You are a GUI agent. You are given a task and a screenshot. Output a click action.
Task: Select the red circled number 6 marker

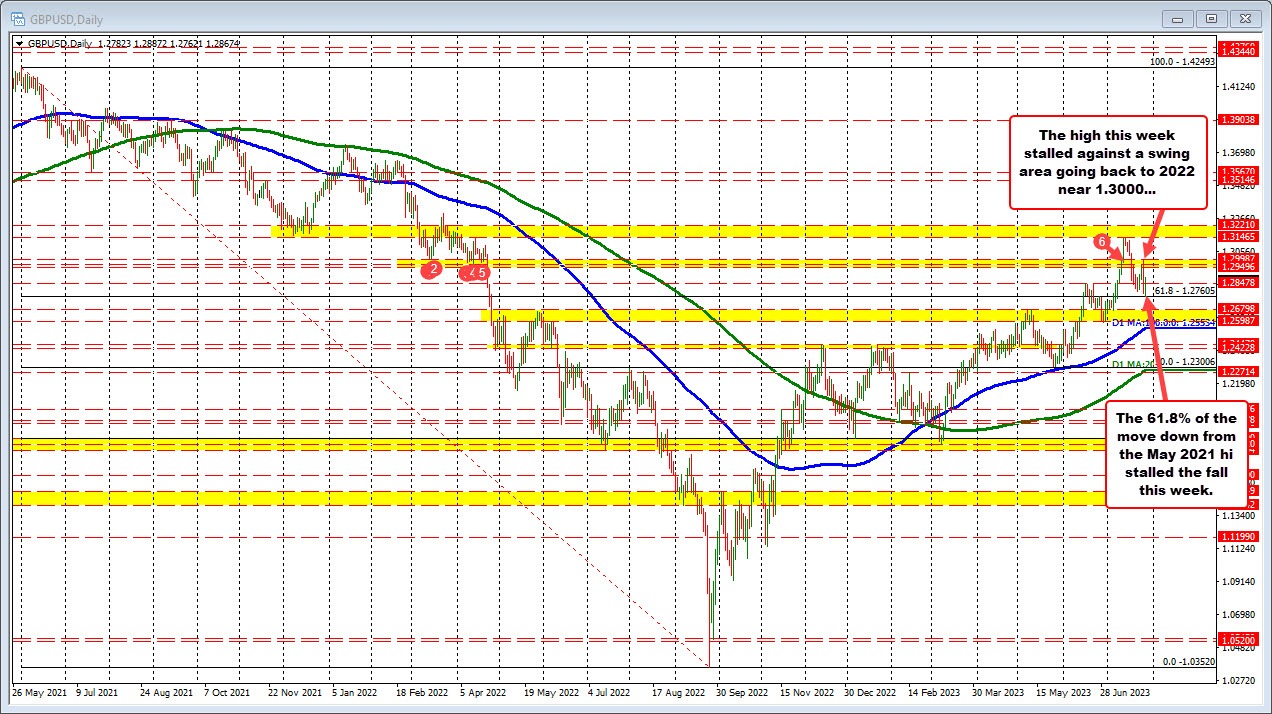click(1103, 241)
